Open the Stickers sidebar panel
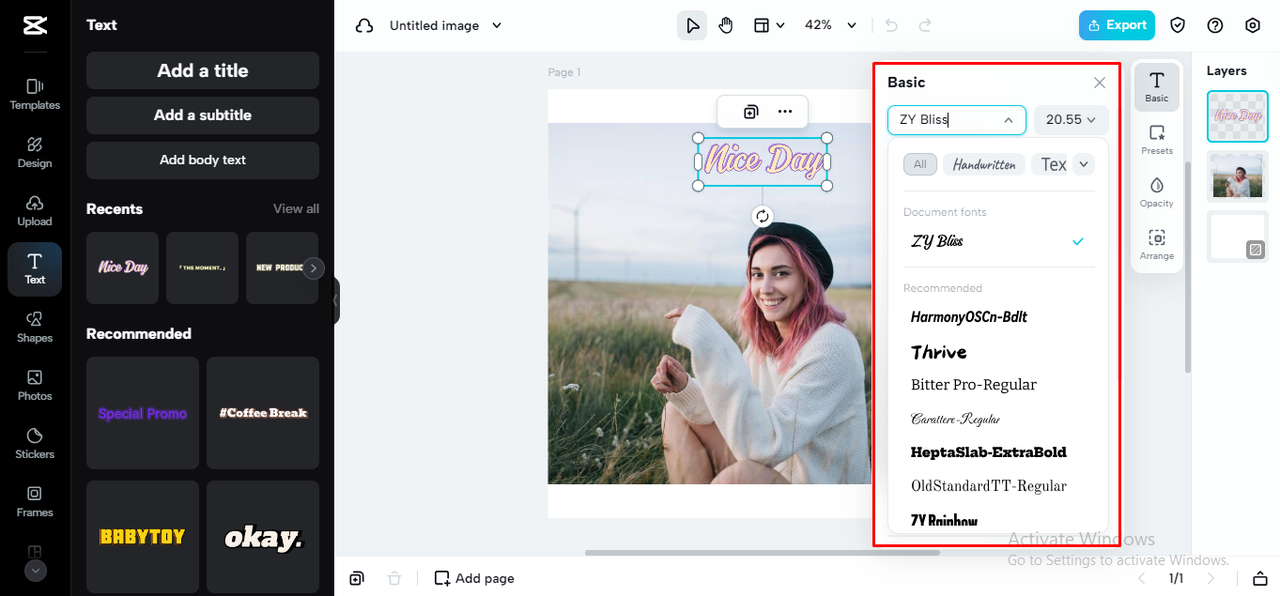The width and height of the screenshot is (1280, 596). click(x=35, y=443)
